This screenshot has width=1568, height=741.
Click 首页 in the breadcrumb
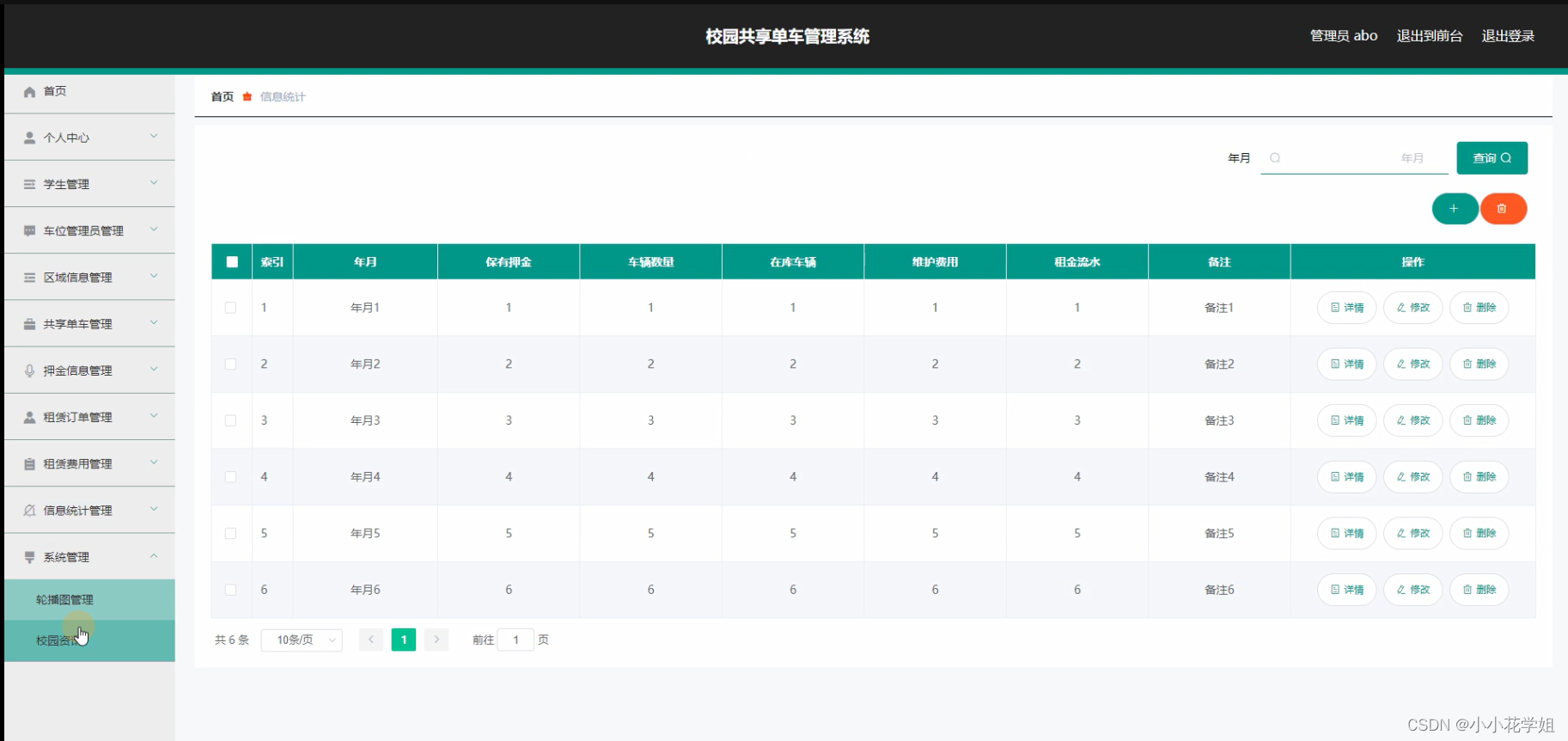223,96
